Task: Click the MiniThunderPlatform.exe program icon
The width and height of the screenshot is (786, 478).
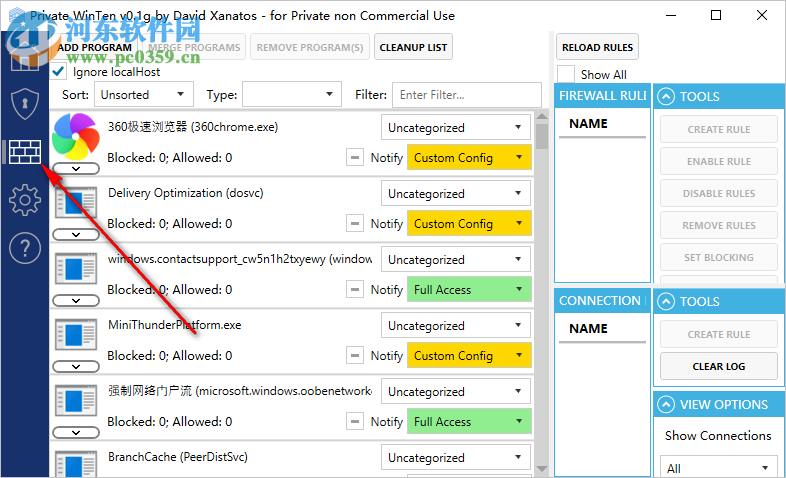Action: pyautogui.click(x=76, y=335)
